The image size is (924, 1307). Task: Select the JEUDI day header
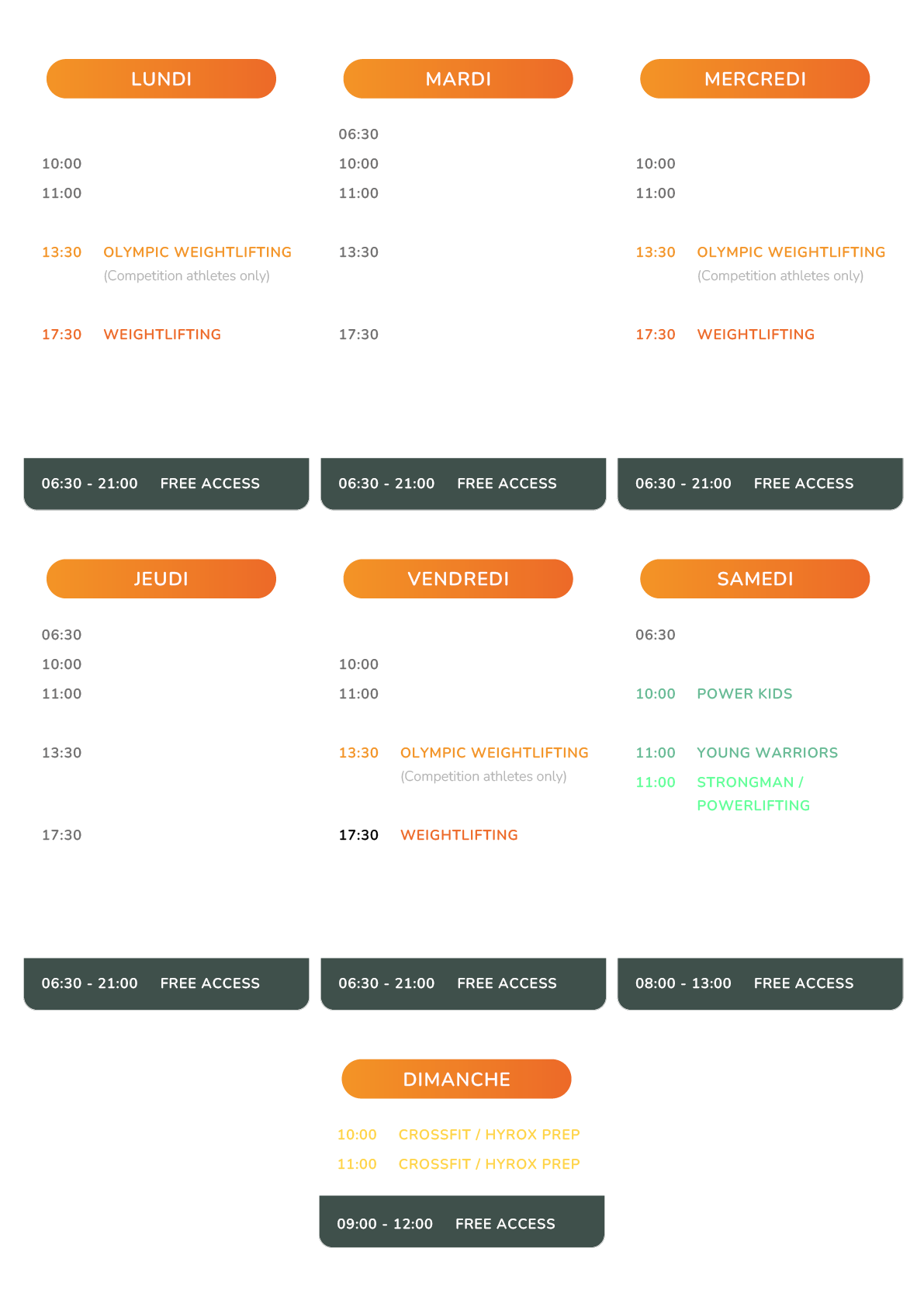(161, 579)
